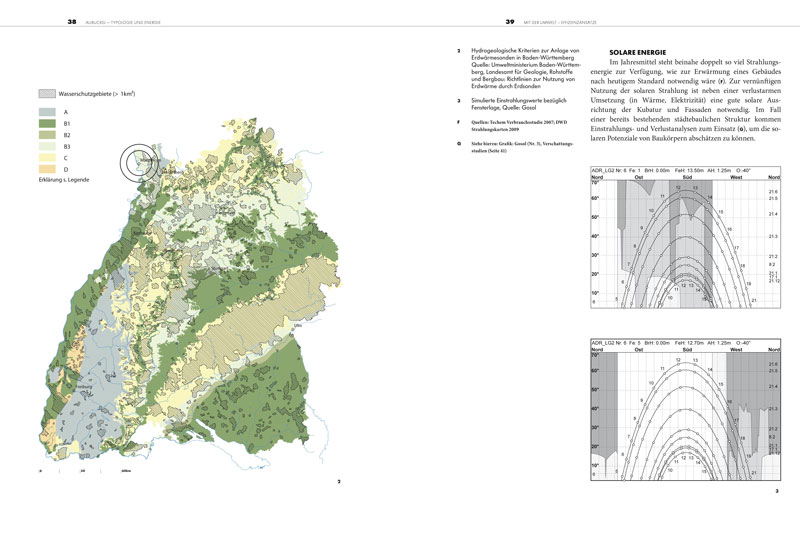The image size is (800, 533).
Task: Click the hatched Wasserschutzgebiete legend swatch
Action: 45,93
